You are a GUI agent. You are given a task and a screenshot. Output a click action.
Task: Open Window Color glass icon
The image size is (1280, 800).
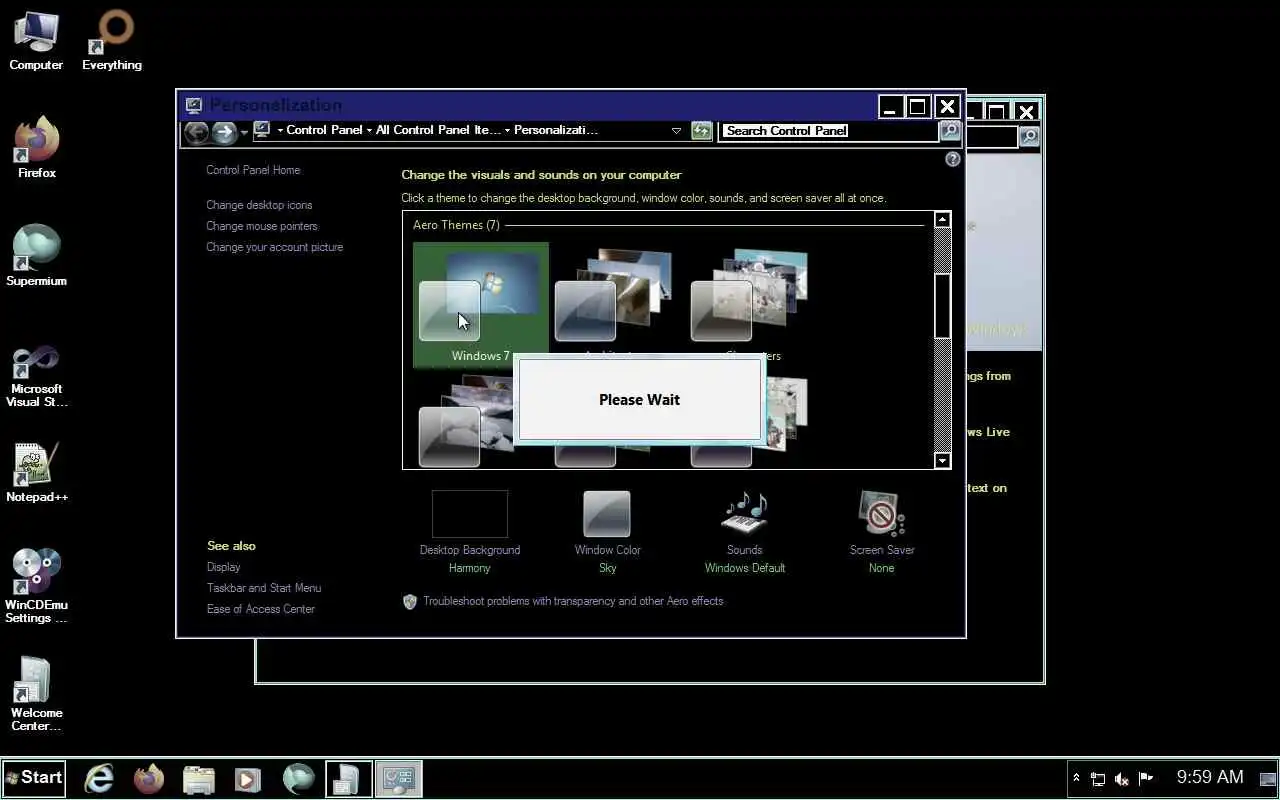tap(607, 514)
